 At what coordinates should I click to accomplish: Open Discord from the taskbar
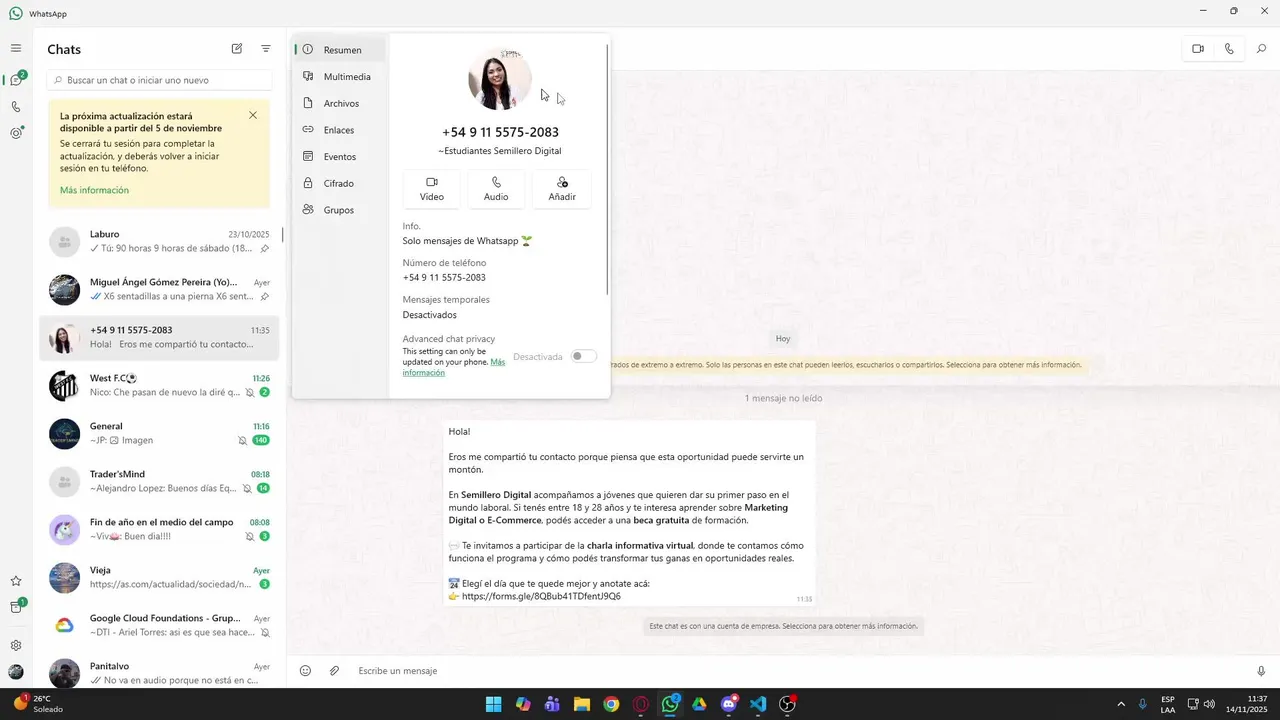[x=729, y=704]
